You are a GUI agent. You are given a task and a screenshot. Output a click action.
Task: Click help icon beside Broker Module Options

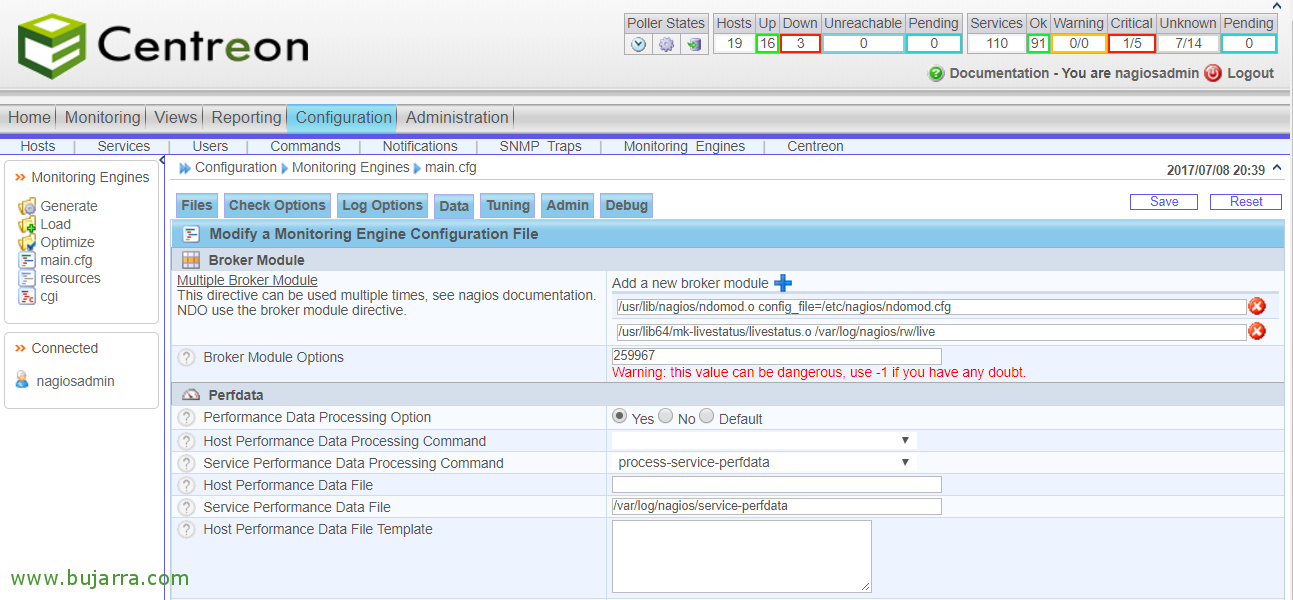tap(186, 358)
